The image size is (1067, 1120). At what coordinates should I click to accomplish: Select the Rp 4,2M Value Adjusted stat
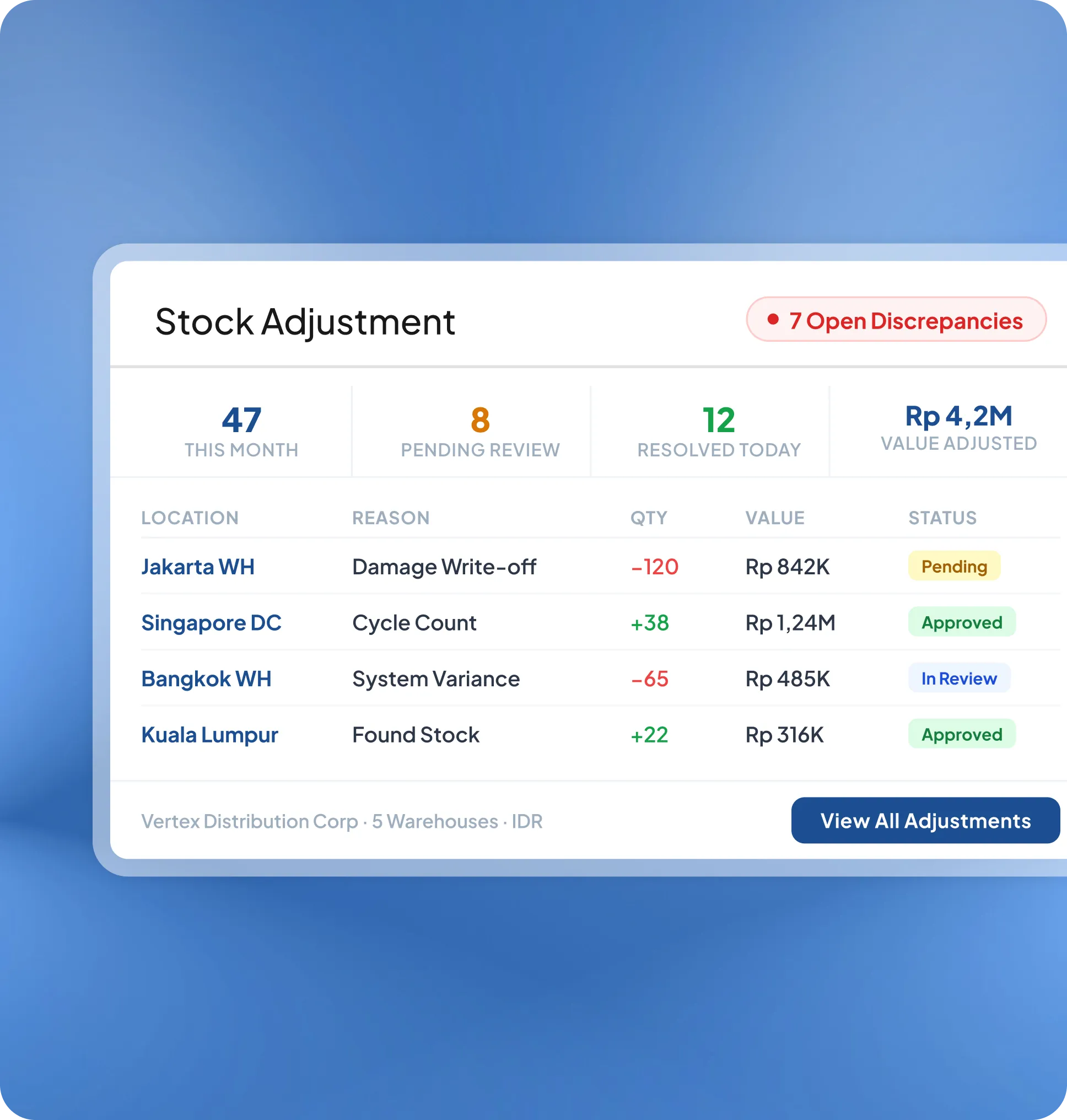(959, 428)
